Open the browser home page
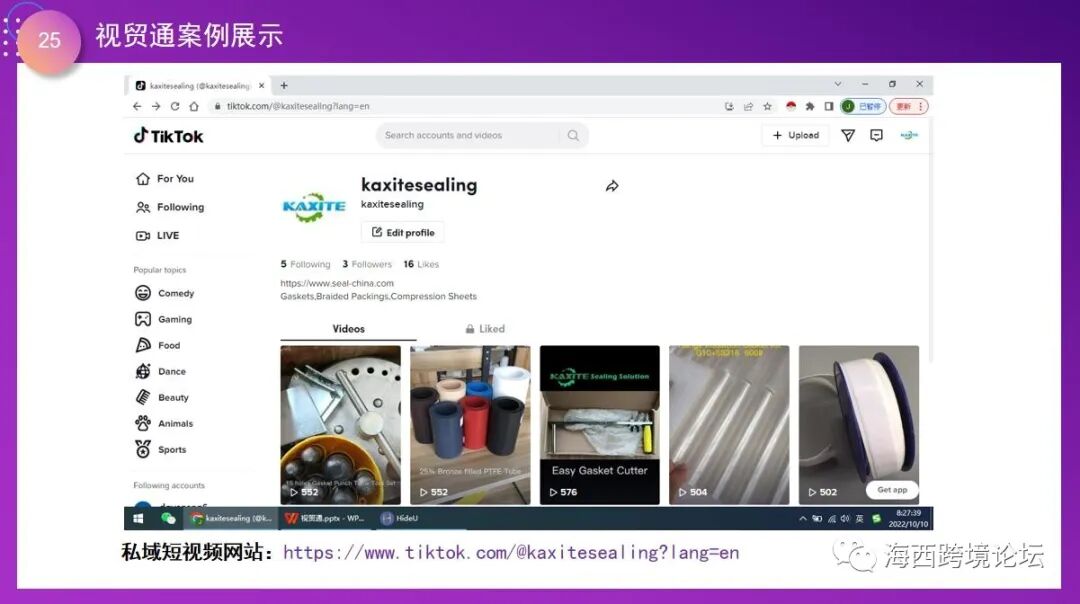 194,106
